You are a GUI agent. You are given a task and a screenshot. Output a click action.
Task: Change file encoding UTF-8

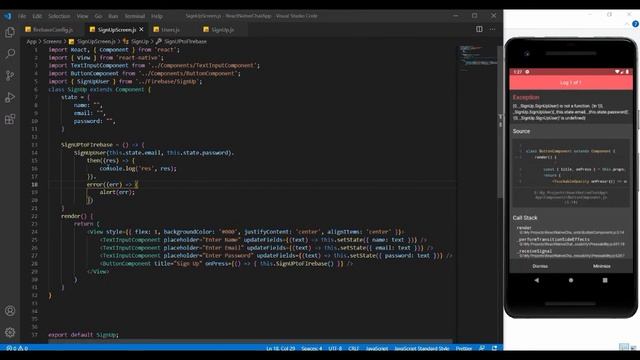(x=335, y=348)
